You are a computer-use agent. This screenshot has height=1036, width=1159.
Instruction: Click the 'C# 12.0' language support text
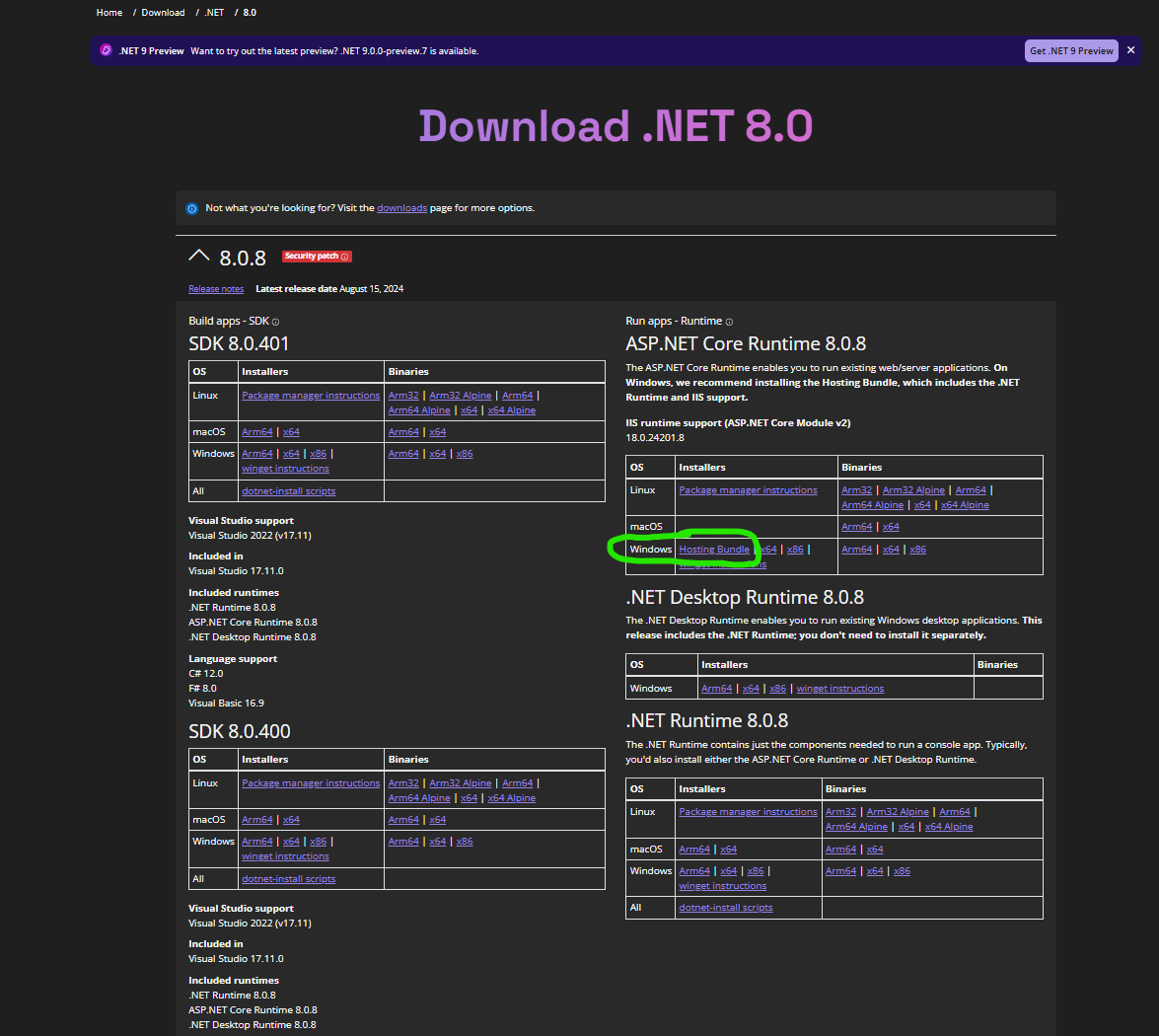point(205,674)
